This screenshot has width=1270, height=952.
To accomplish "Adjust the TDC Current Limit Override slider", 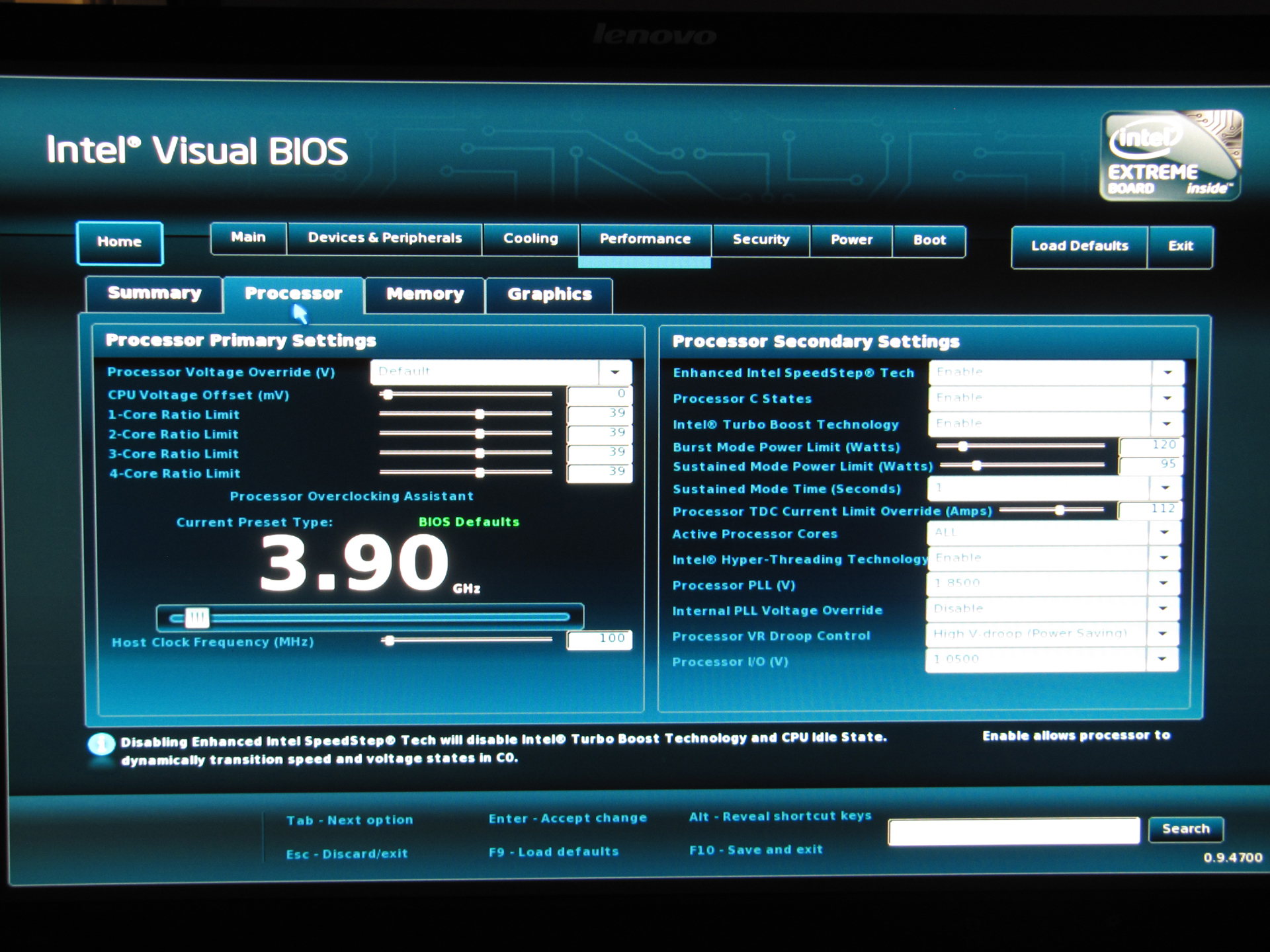I will pyautogui.click(x=1052, y=510).
